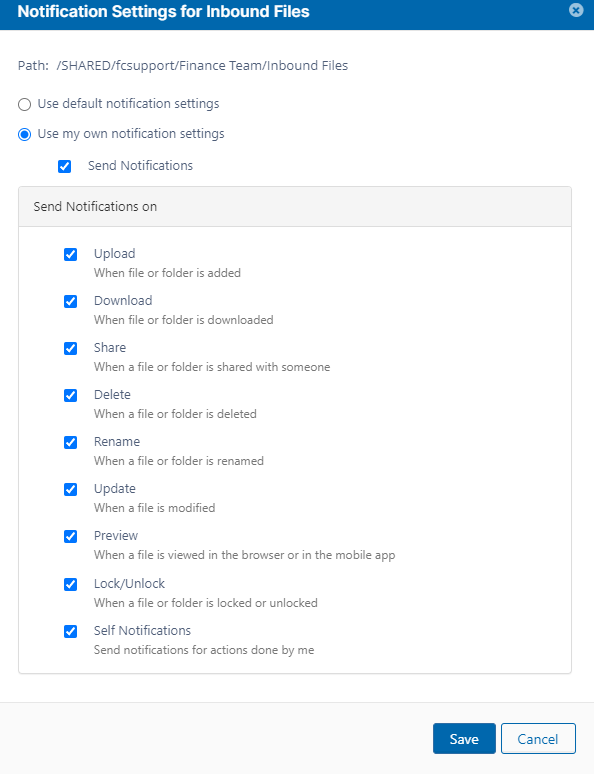Toggle the Download notification checkbox
The image size is (594, 774).
[71, 301]
